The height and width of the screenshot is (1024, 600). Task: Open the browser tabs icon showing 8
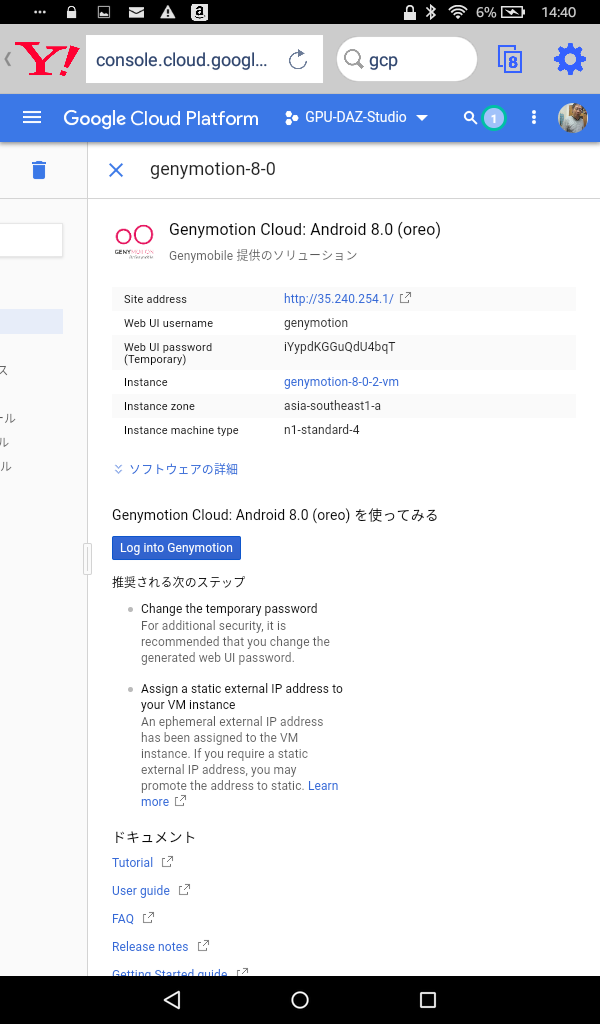pyautogui.click(x=510, y=60)
